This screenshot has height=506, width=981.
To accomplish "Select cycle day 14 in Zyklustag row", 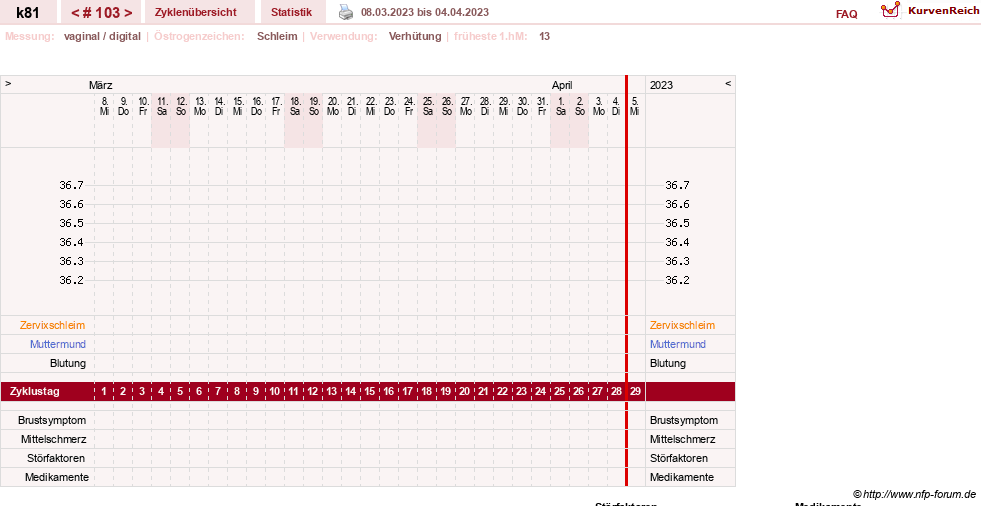I will [350, 392].
